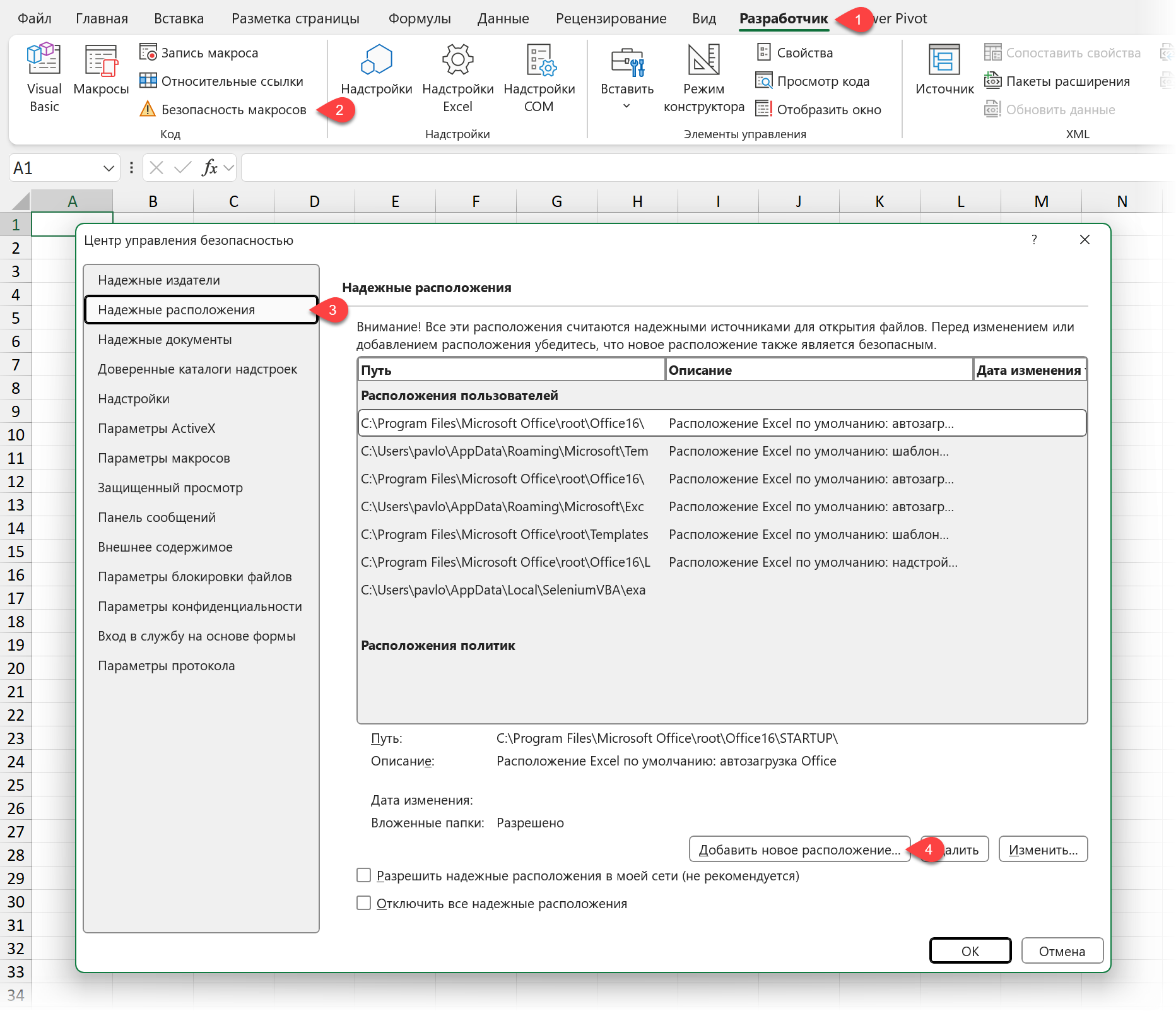Image resolution: width=1176 pixels, height=1011 pixels.
Task: Expand the Вставить controls dropdown
Action: [626, 105]
